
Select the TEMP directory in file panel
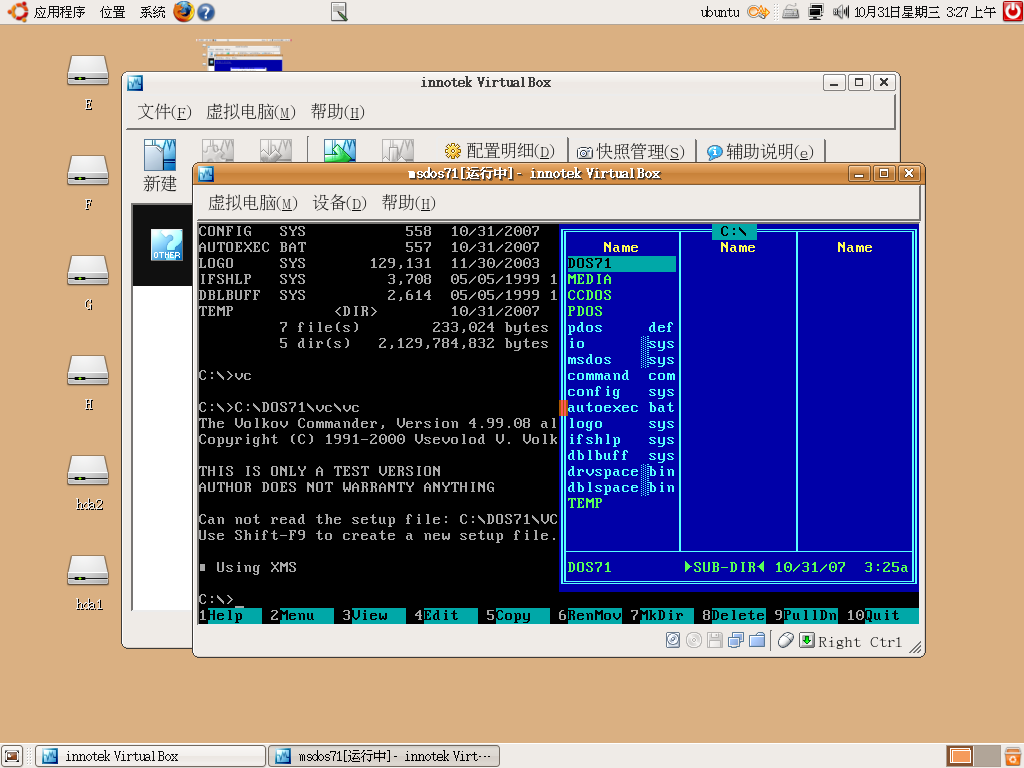[x=621, y=504]
